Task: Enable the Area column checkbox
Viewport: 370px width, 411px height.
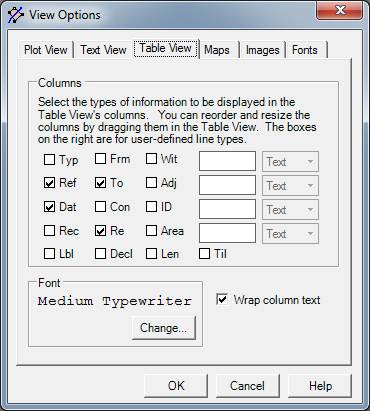Action: [151, 230]
